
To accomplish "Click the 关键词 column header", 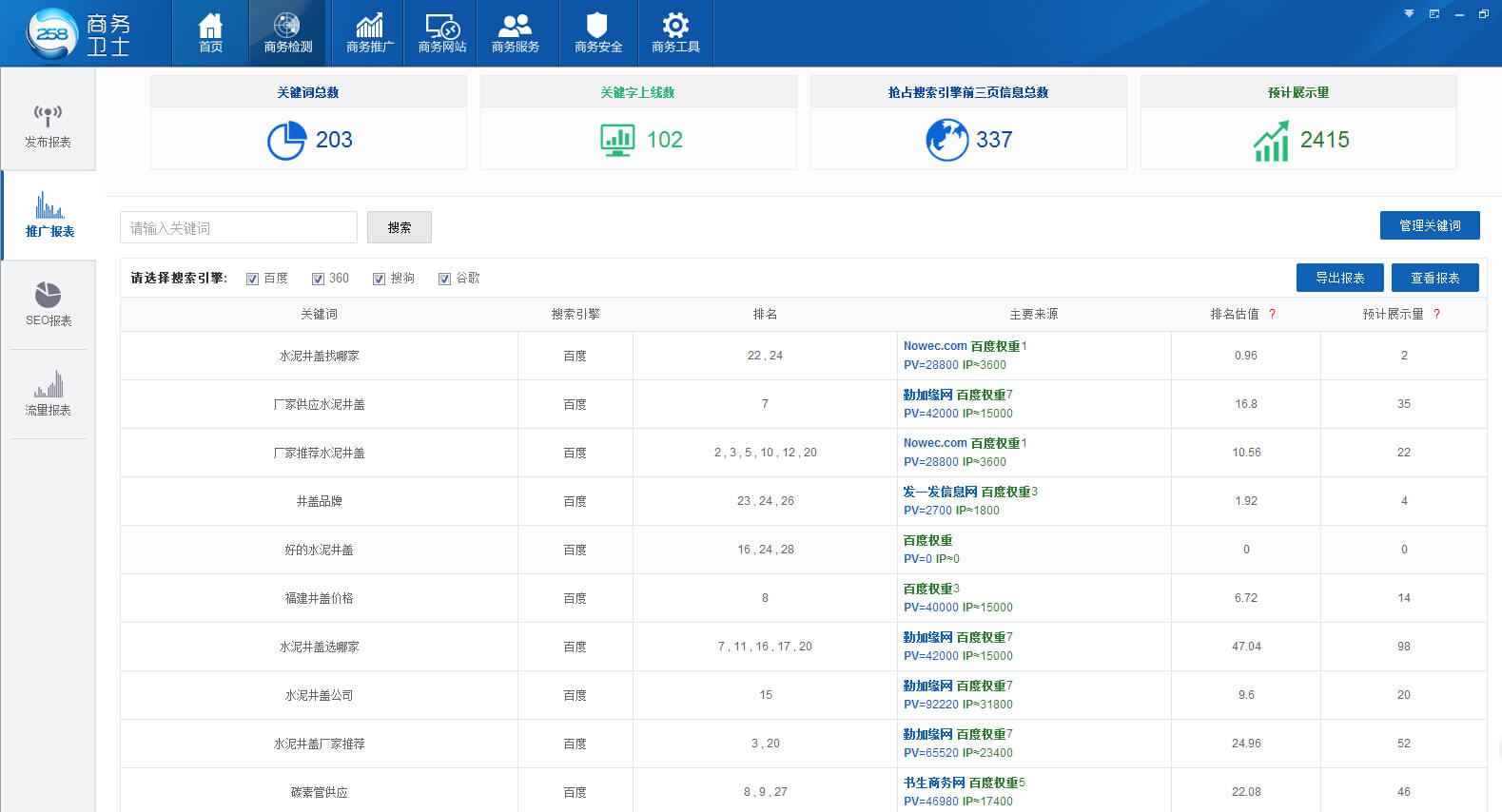I will (x=319, y=315).
